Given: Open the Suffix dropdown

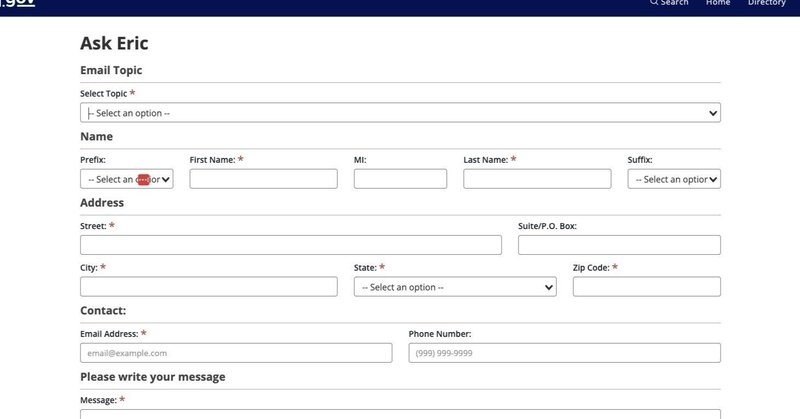Looking at the screenshot, I should pyautogui.click(x=674, y=179).
